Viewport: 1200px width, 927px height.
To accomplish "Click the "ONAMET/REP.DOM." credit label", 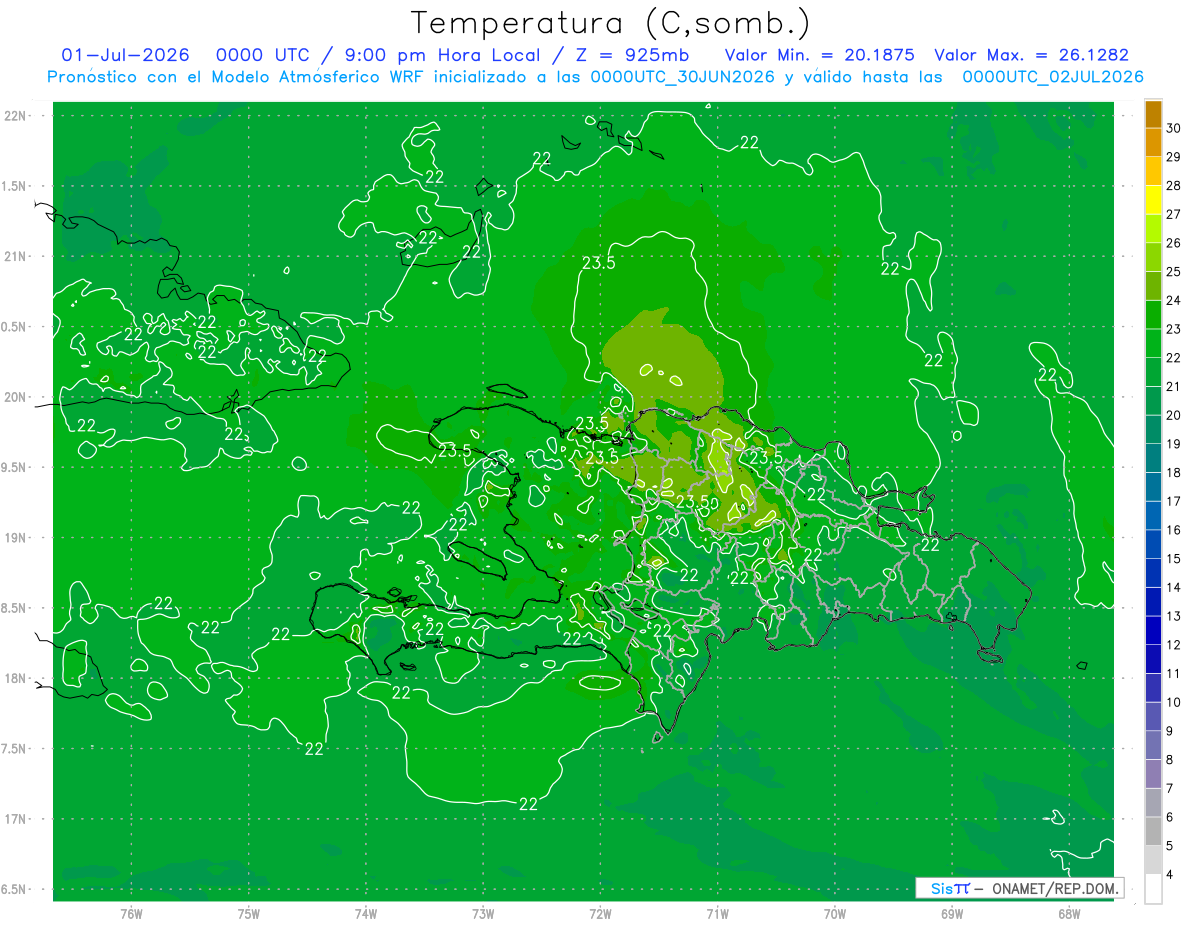I will pos(1054,888).
